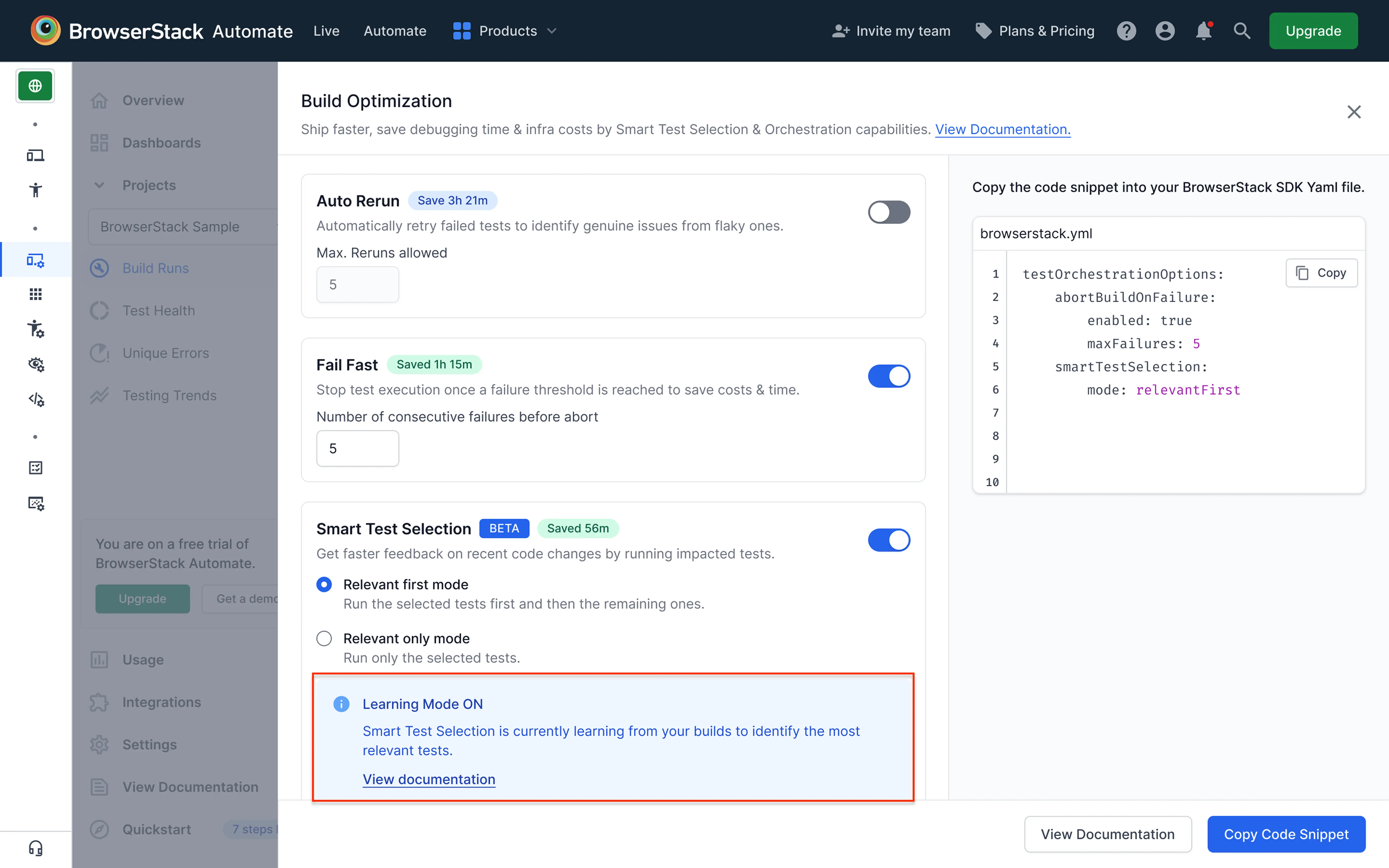Click the info icon beside Learning Mode ON

click(341, 704)
